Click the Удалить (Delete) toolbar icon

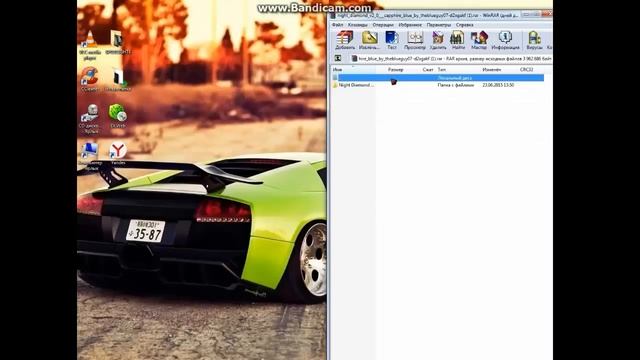[x=438, y=40]
